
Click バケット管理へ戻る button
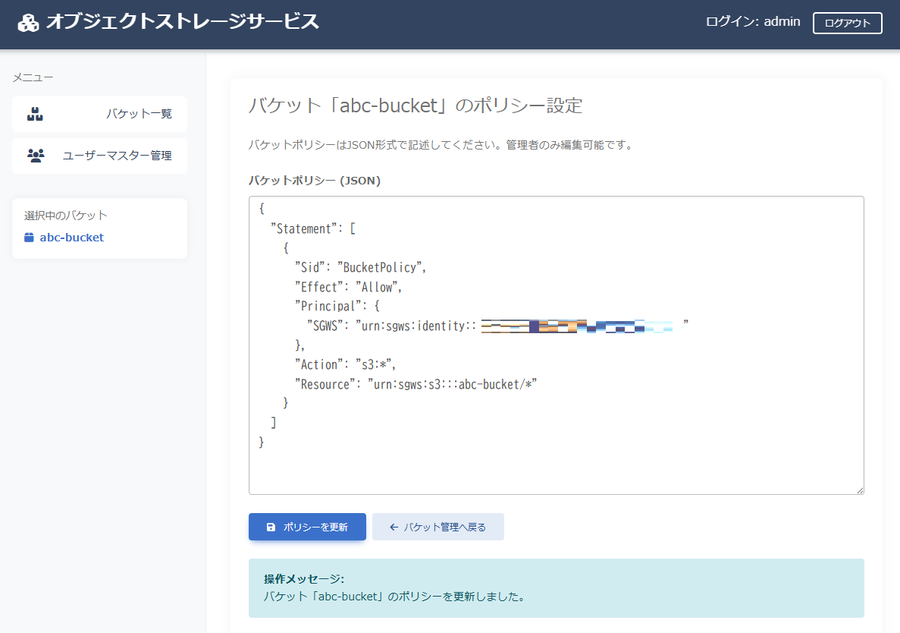coord(438,527)
